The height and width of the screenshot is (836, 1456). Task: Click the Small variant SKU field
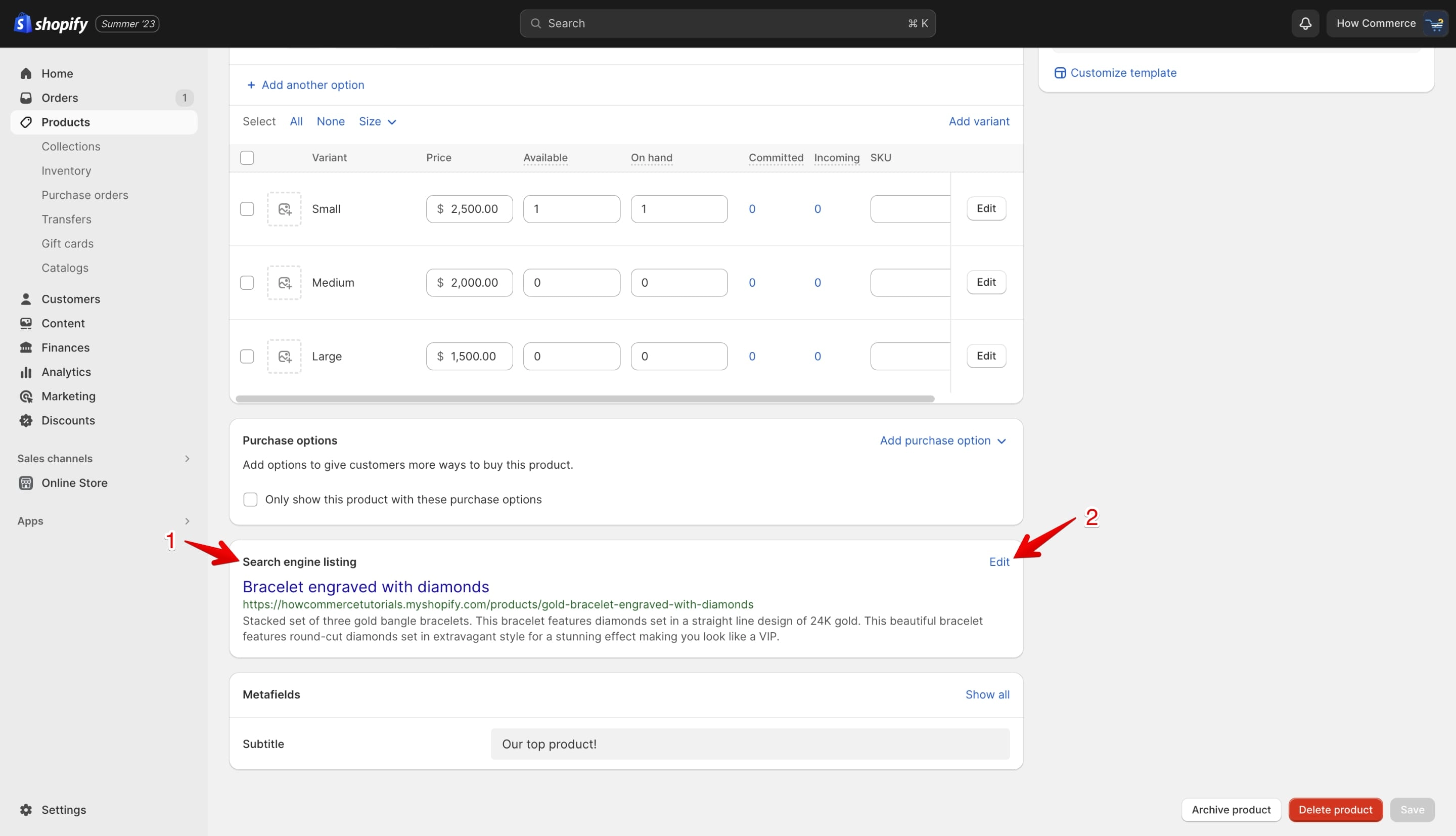[910, 209]
